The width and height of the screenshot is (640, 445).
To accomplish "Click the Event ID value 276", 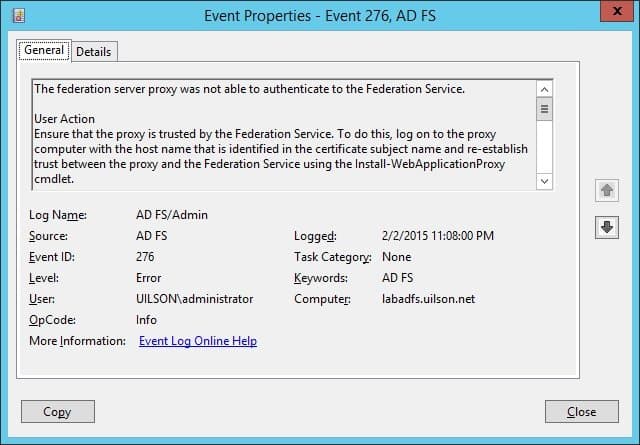I will point(145,257).
